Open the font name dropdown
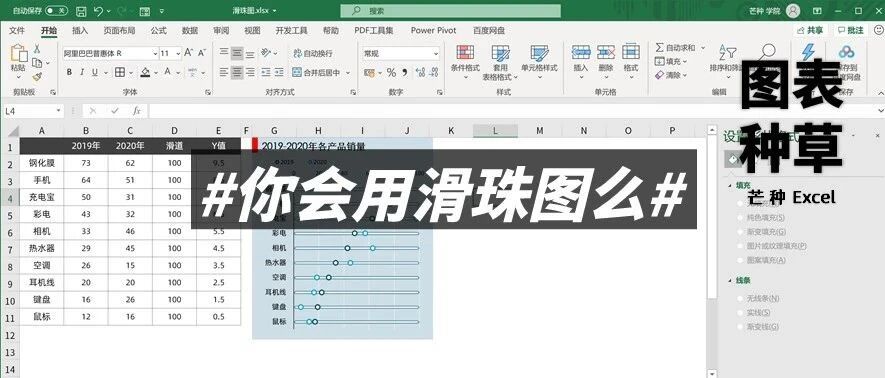 [x=155, y=53]
